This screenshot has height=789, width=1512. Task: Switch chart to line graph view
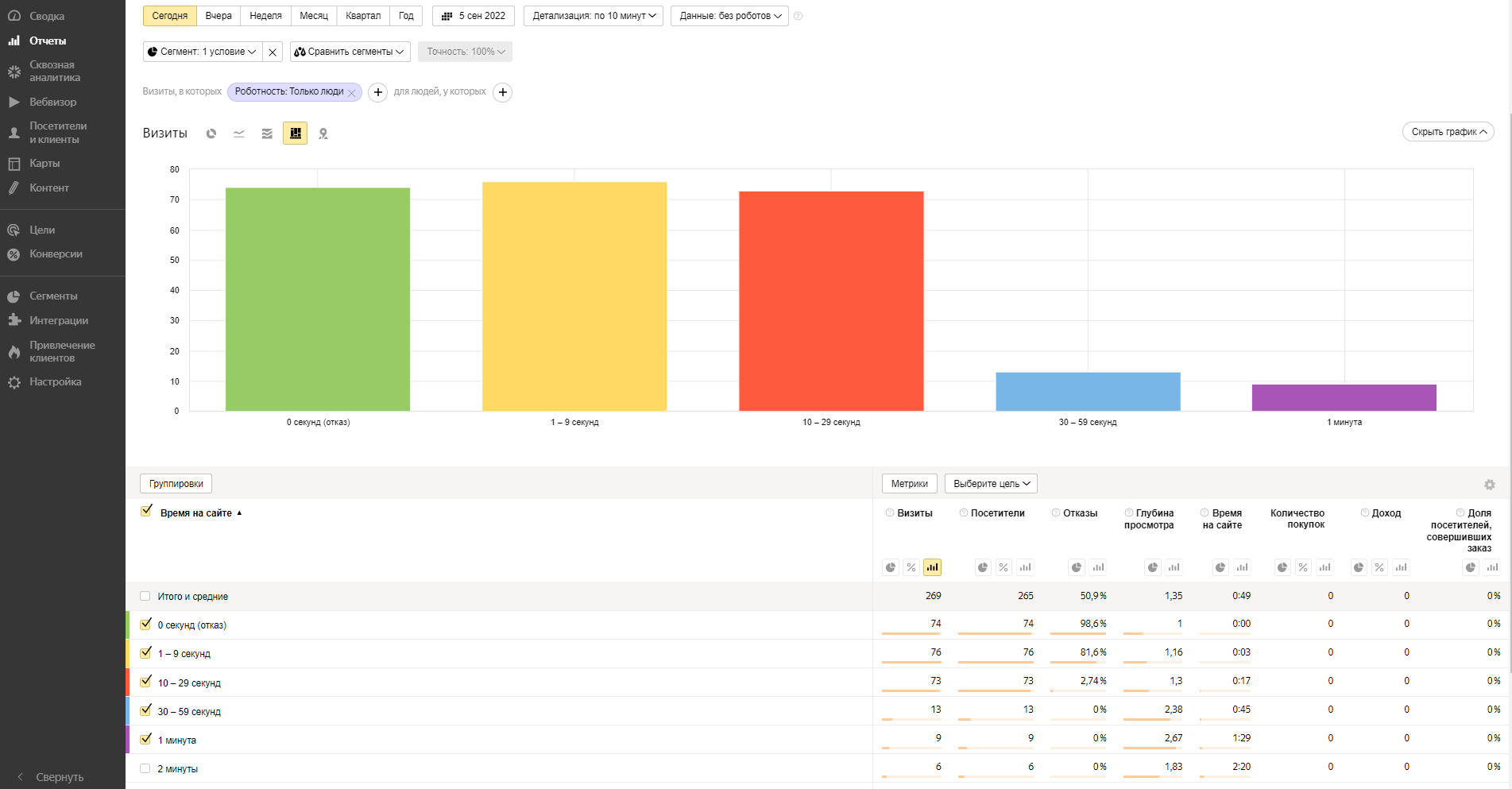[x=239, y=133]
